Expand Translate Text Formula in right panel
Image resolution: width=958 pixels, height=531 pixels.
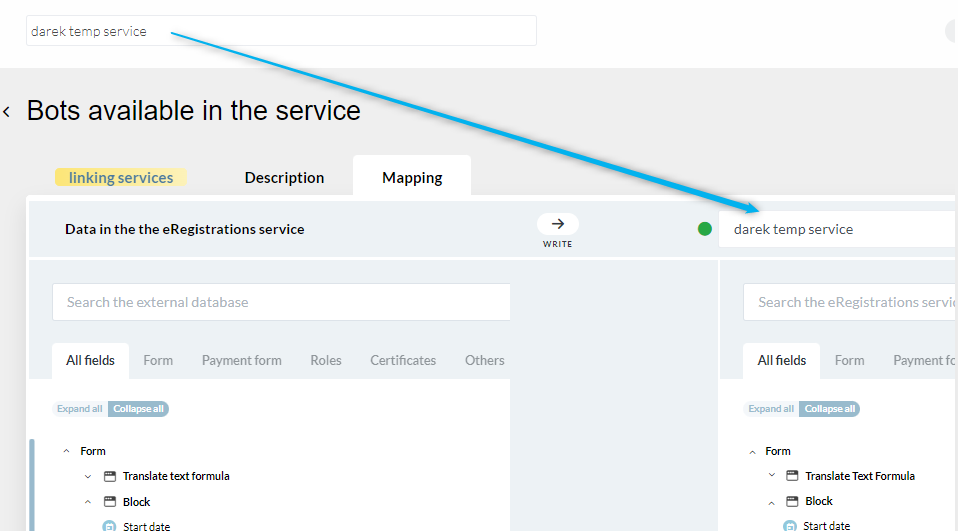point(772,475)
